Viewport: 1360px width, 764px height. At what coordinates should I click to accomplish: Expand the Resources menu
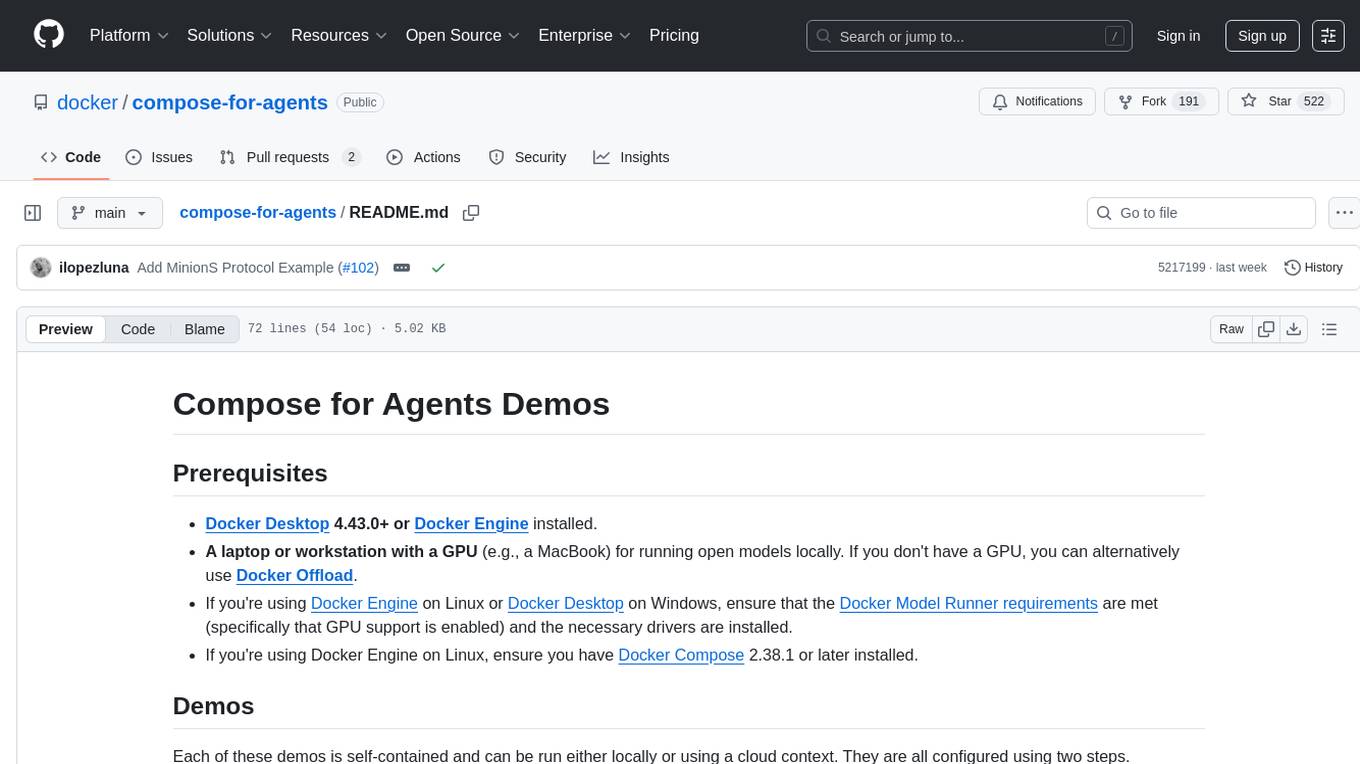[x=339, y=35]
